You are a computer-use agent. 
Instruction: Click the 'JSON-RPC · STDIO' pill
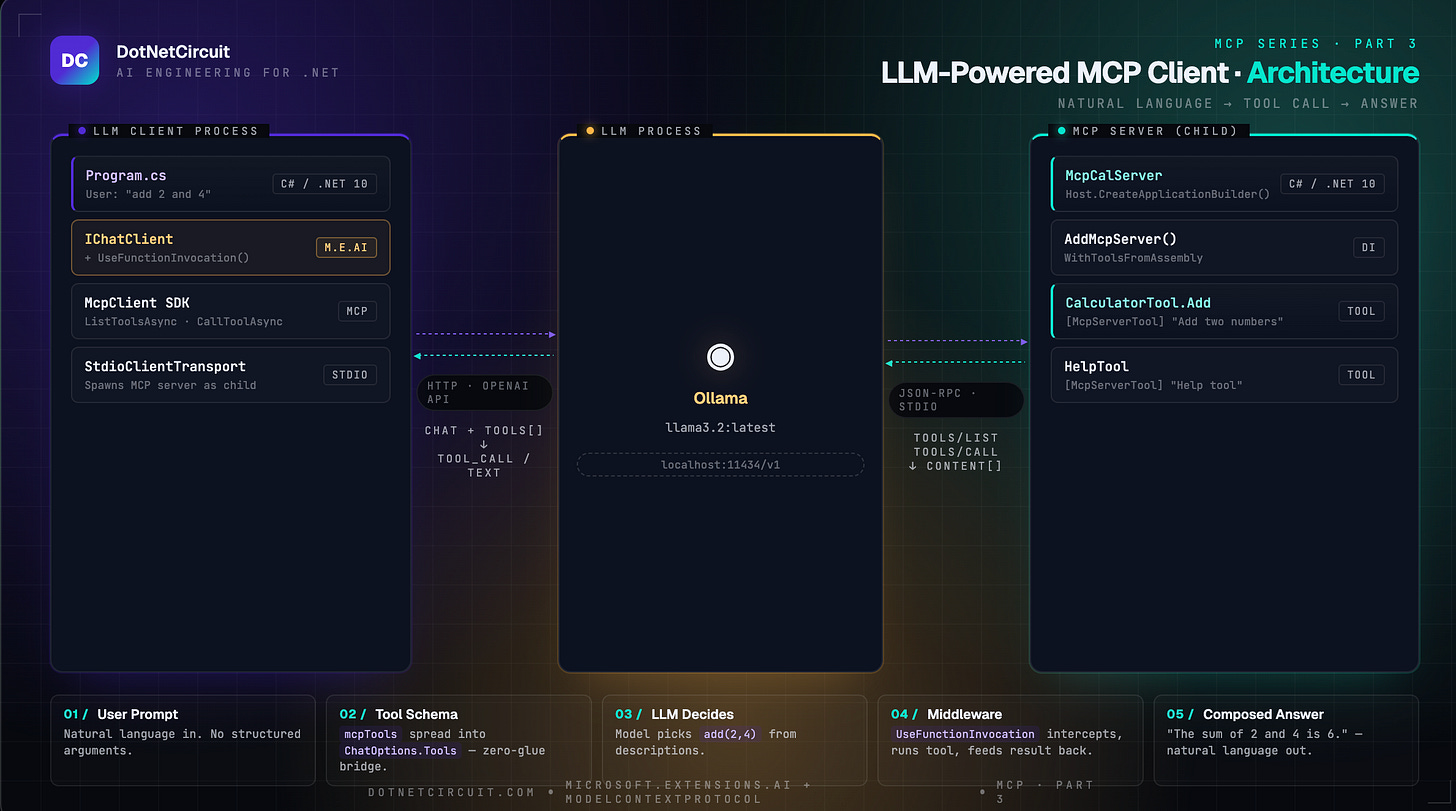955,400
